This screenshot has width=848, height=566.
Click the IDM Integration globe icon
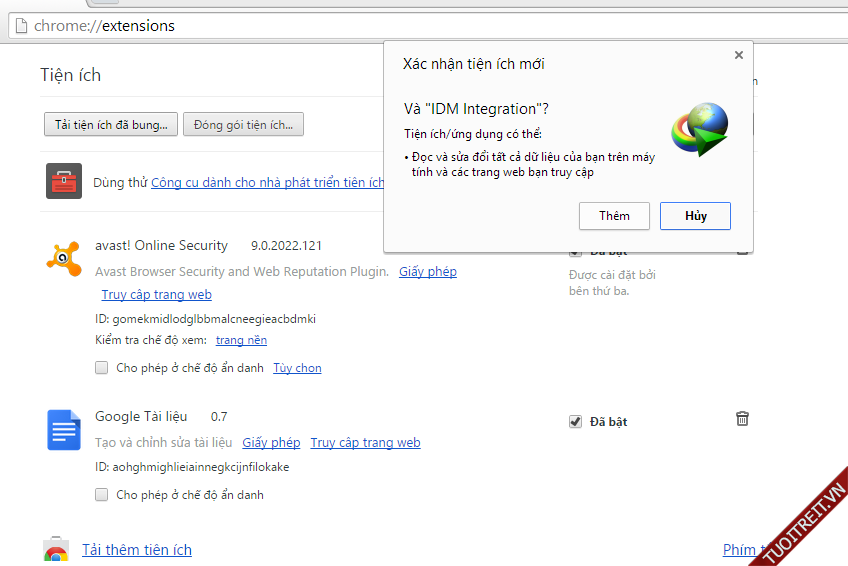(x=699, y=130)
